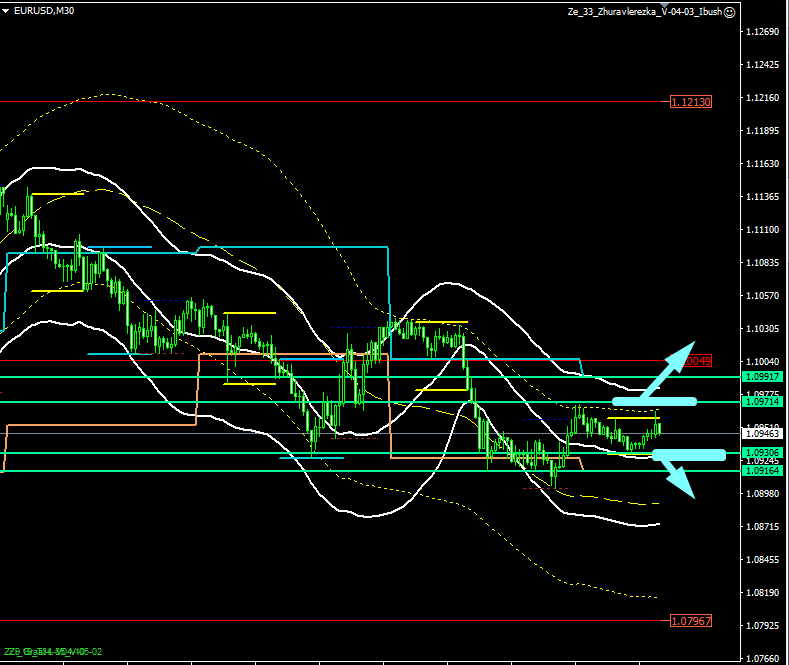Viewport: 789px width, 665px height.
Task: Click the red 1.12130 price label
Action: pyautogui.click(x=690, y=102)
